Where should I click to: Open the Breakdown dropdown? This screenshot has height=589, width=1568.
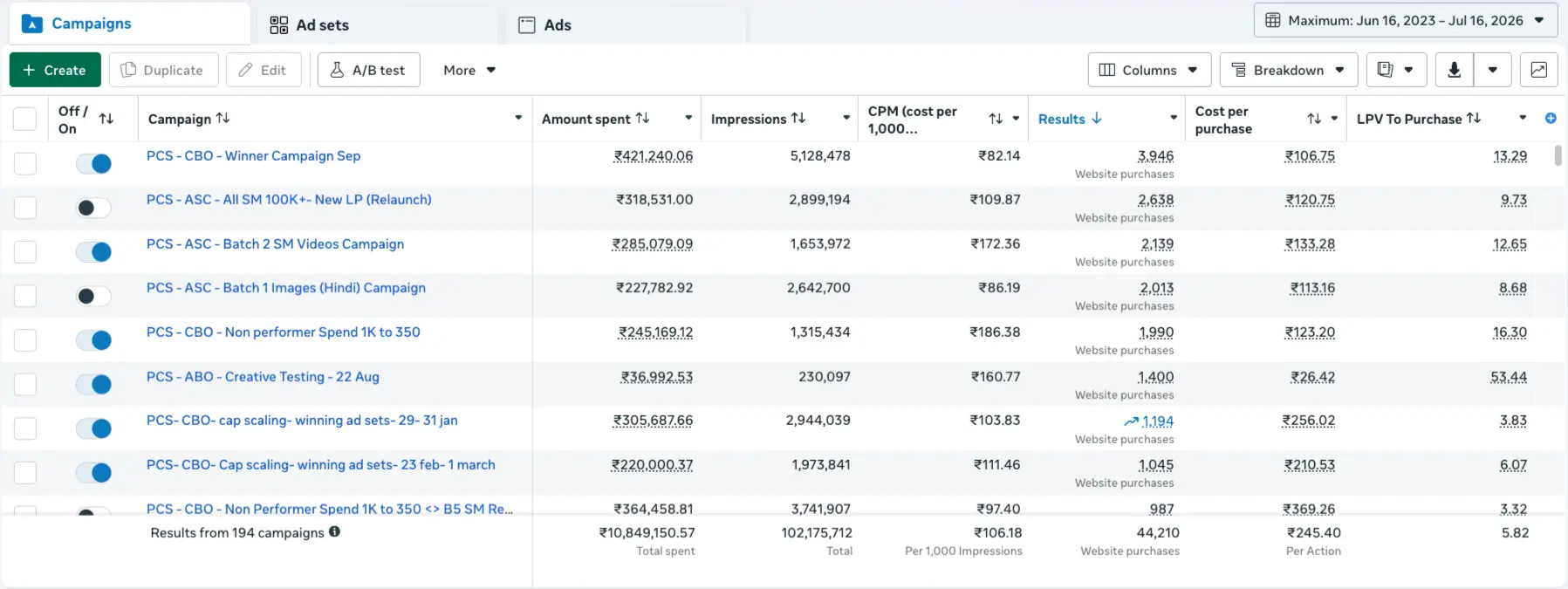tap(1289, 70)
